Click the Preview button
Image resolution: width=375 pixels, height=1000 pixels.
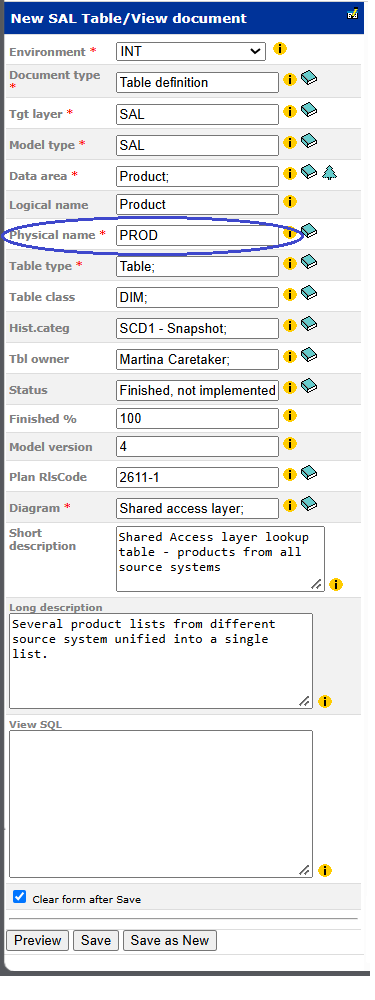(38, 941)
